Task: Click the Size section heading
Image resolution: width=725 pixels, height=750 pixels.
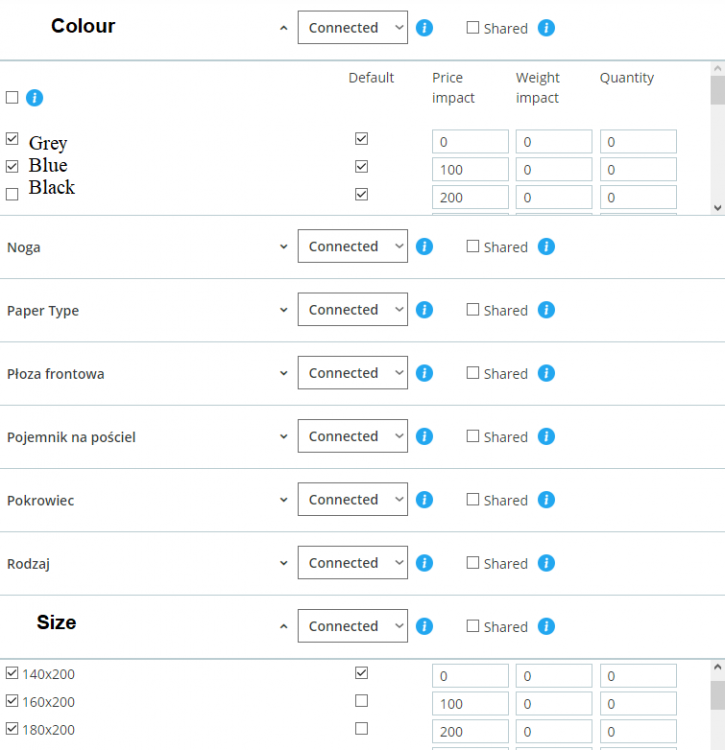Action: pos(56,623)
